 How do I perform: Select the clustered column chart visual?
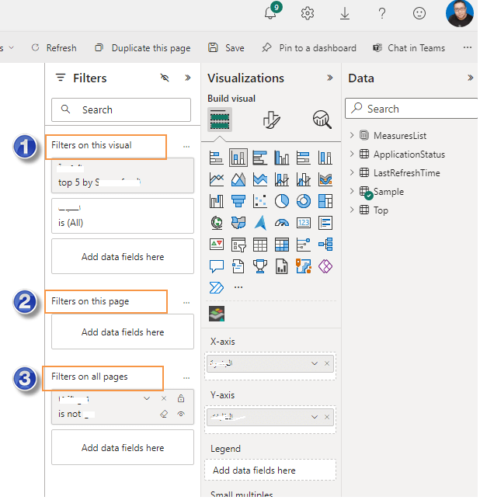pyautogui.click(x=282, y=158)
